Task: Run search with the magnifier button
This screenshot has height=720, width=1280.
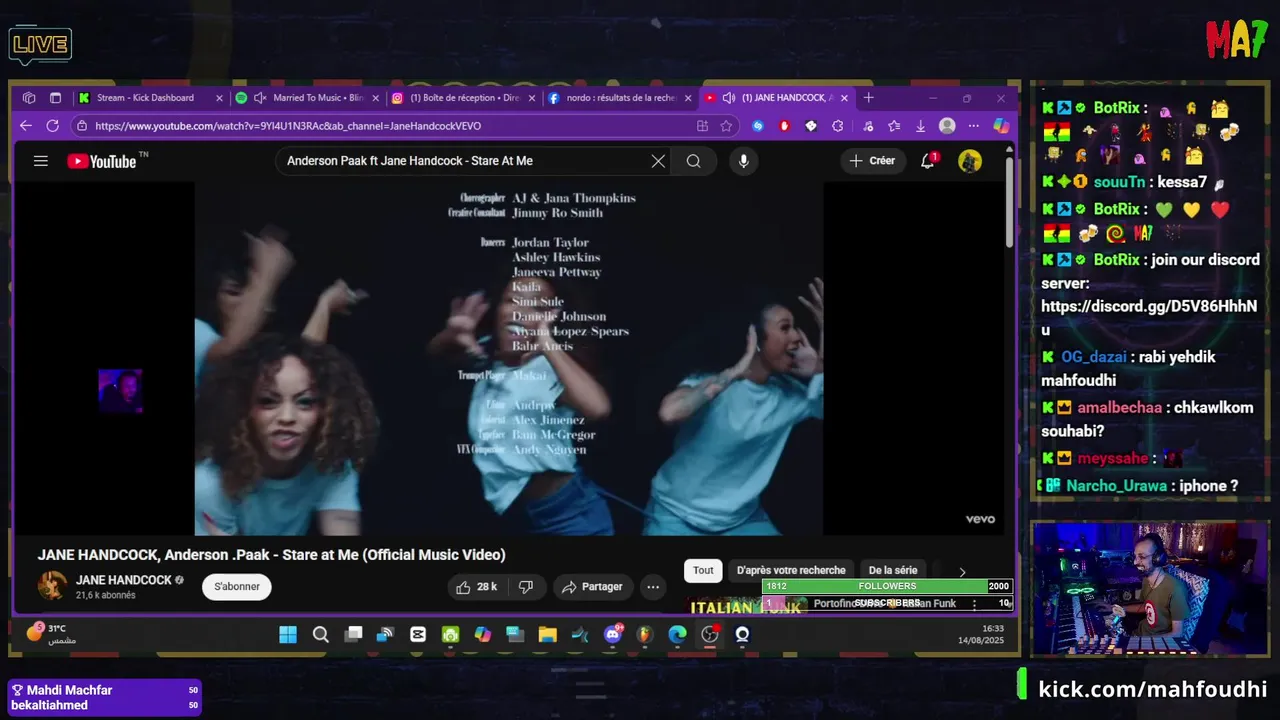Action: 693,161
